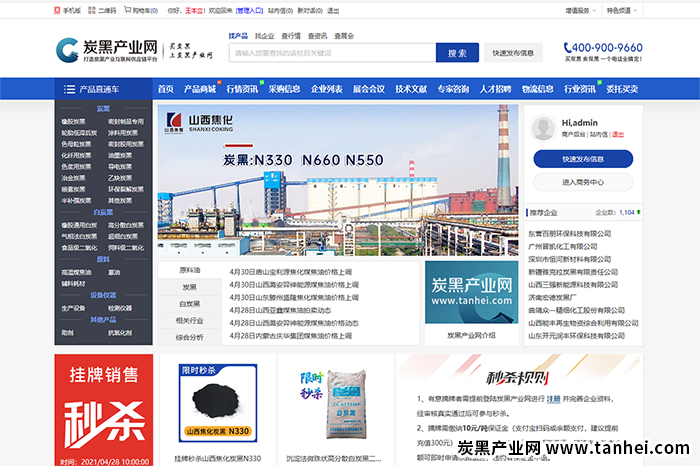This screenshot has height=466, width=700.
Task: Open 济南宏德炭黑厂 company link
Action: click(552, 297)
